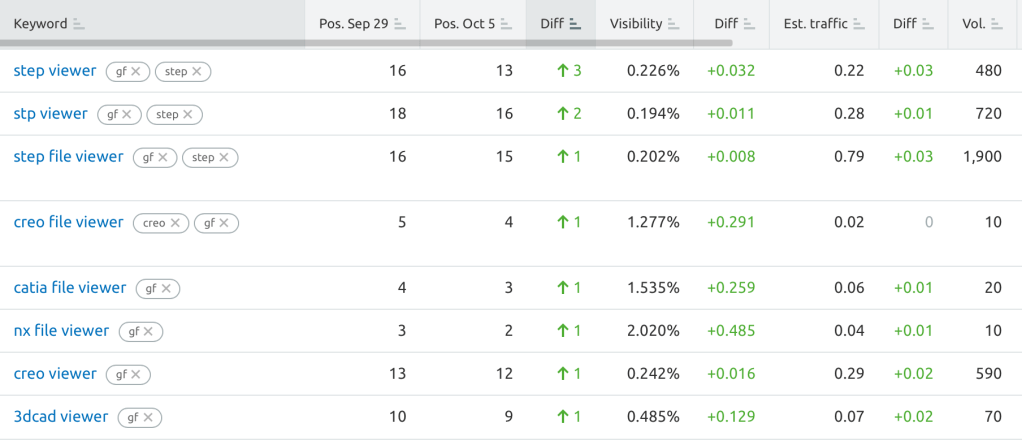Click the gf tag label on creo viewer
This screenshot has height=441, width=1022.
pos(121,375)
